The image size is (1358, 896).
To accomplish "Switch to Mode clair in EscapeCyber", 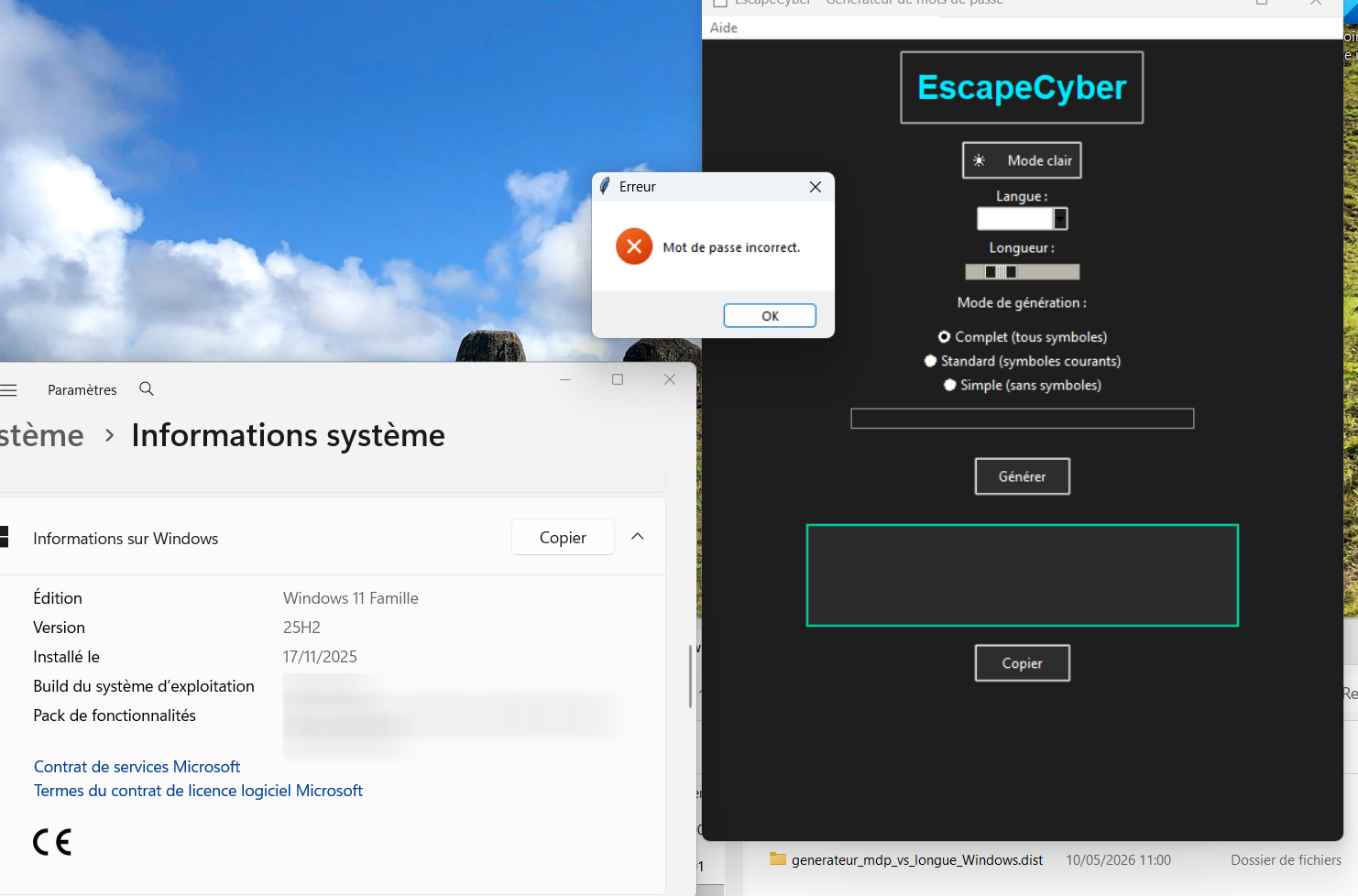I will (1022, 160).
